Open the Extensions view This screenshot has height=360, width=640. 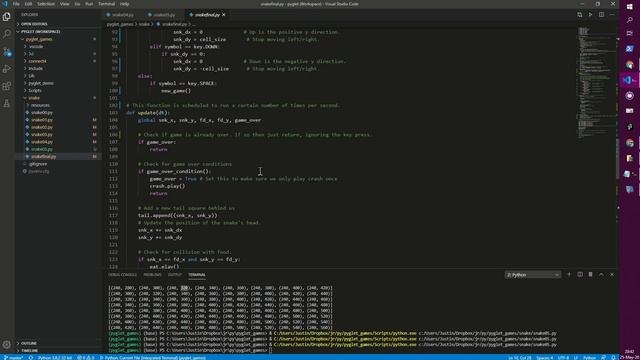(x=7, y=86)
